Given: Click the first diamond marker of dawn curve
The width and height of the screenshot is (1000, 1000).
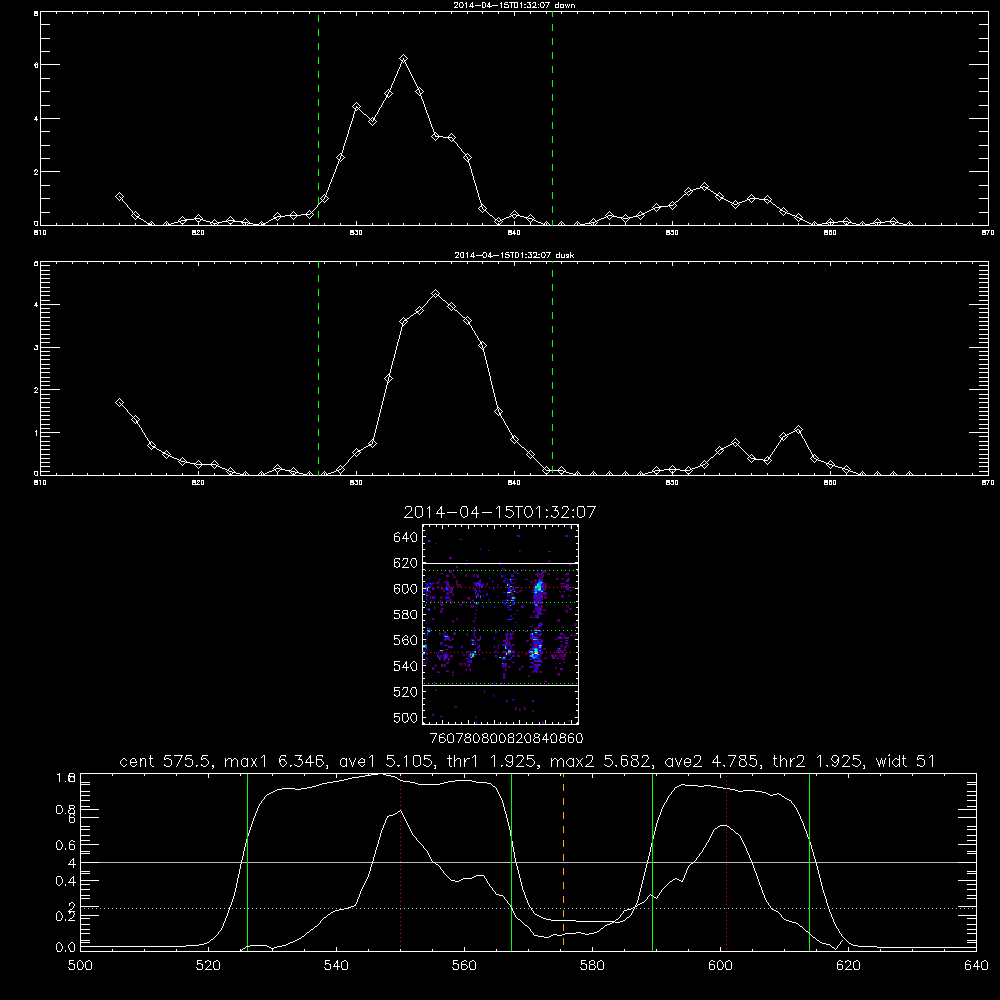Looking at the screenshot, I should click(x=119, y=197).
